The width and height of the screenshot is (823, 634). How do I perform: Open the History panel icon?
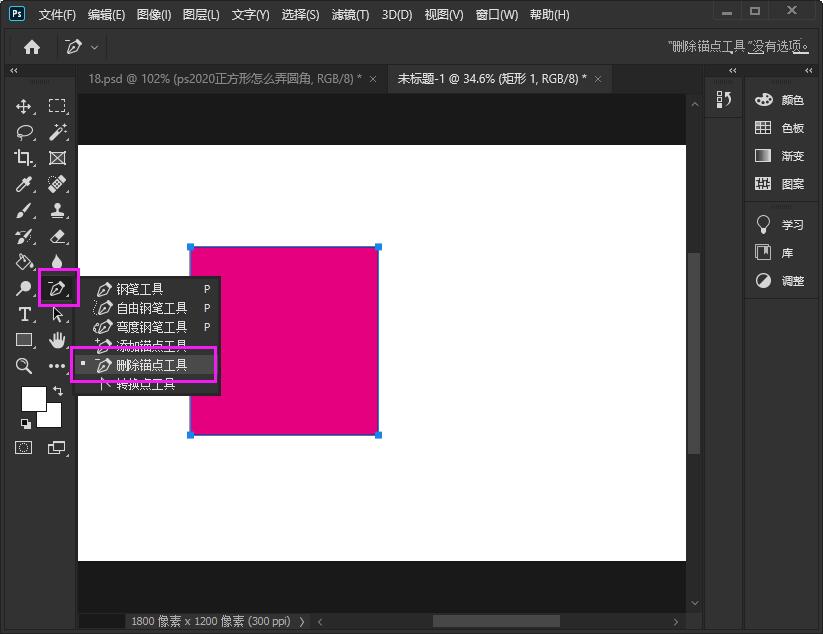723,99
